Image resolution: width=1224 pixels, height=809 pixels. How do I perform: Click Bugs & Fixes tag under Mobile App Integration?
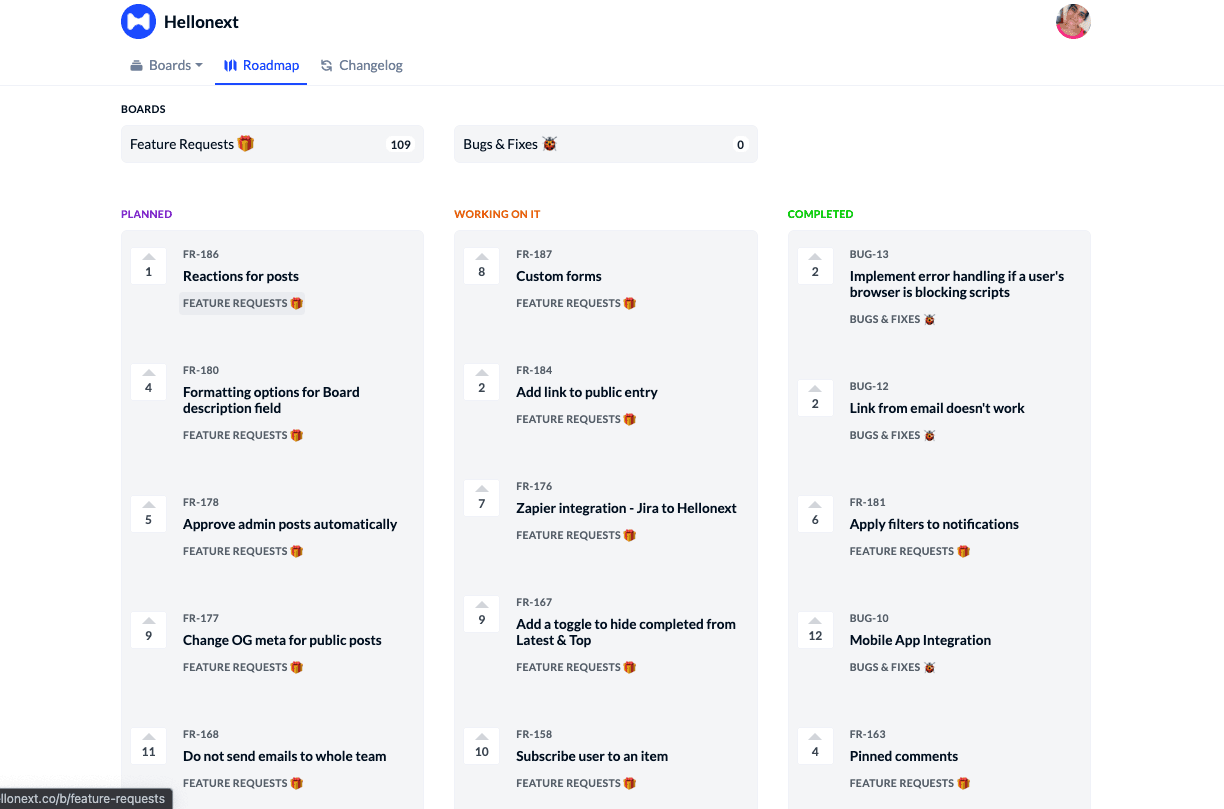pos(892,667)
